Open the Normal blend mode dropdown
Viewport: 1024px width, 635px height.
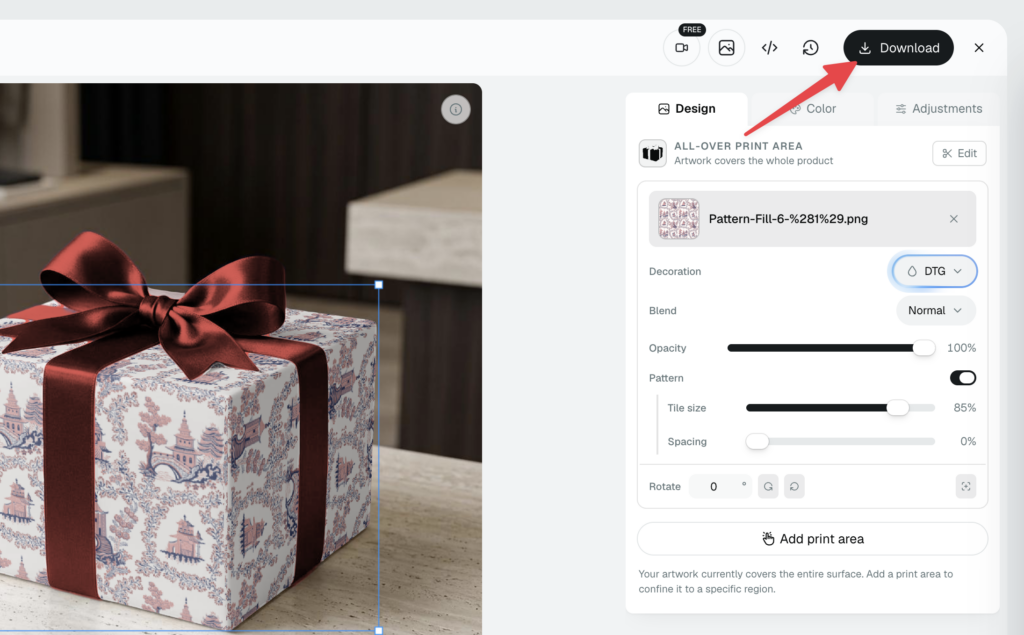coord(935,310)
